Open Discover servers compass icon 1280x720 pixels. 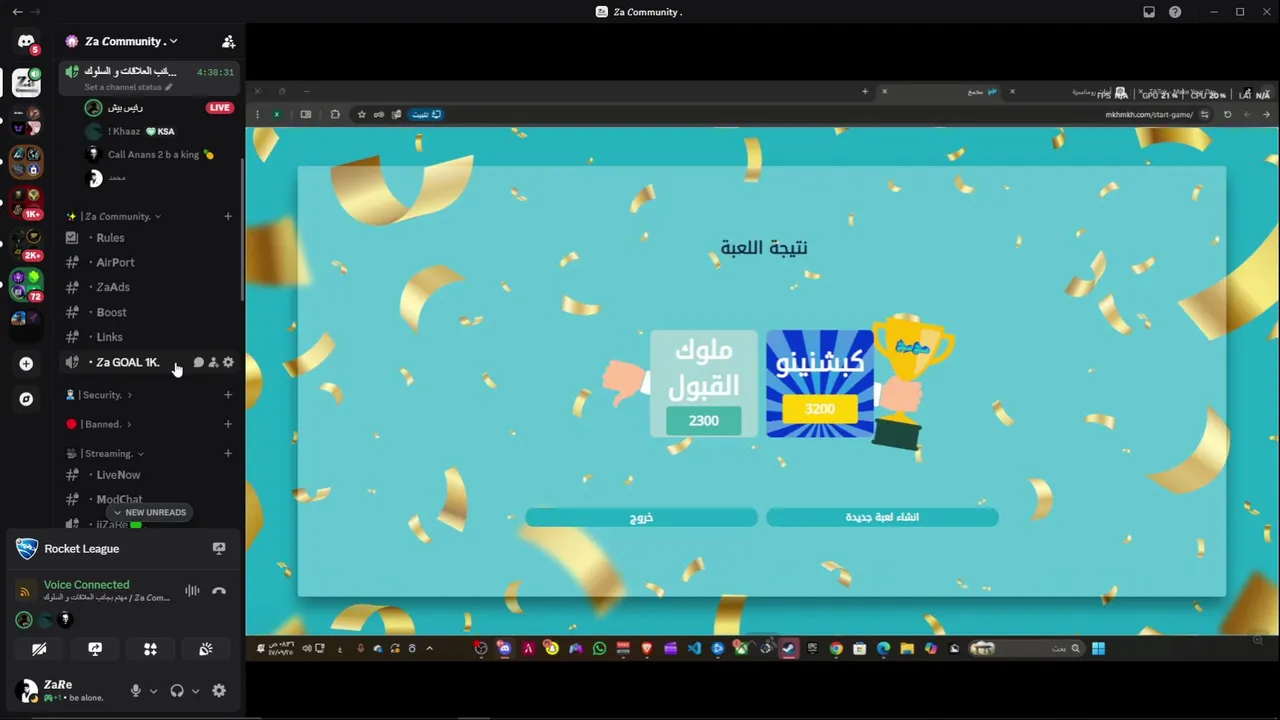26,399
